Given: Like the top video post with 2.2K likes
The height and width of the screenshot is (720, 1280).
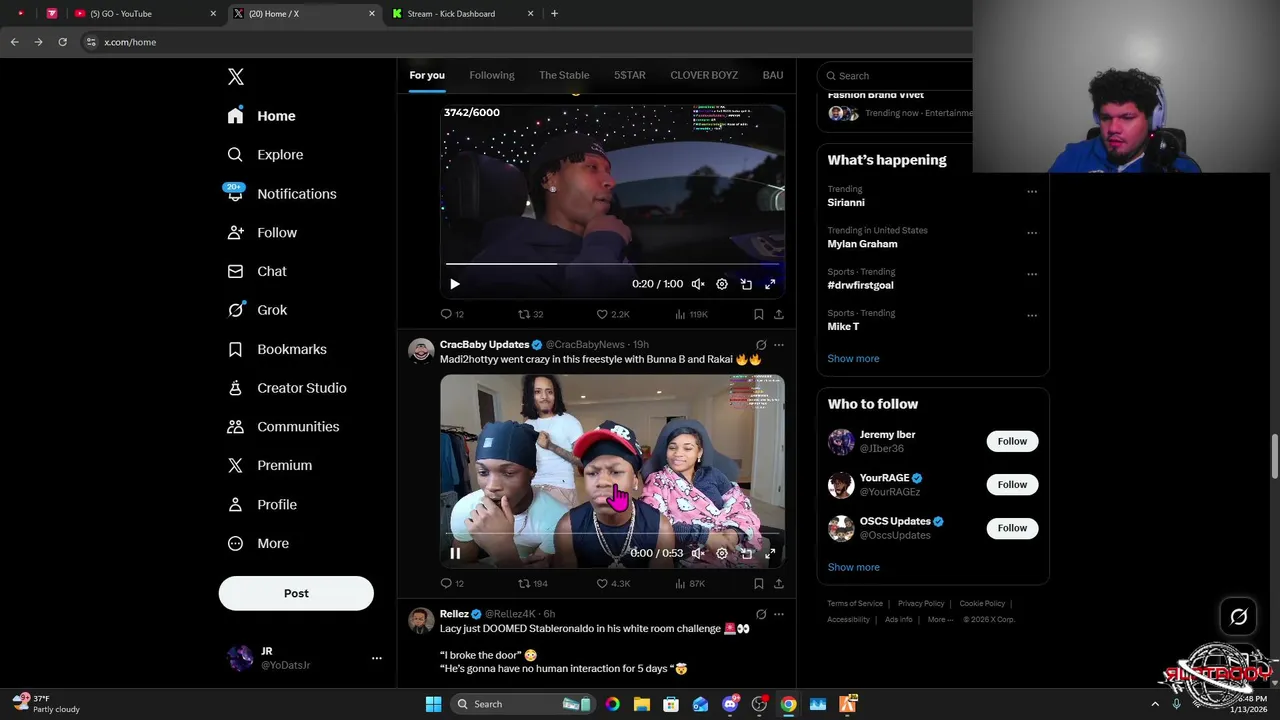Looking at the screenshot, I should tap(602, 314).
